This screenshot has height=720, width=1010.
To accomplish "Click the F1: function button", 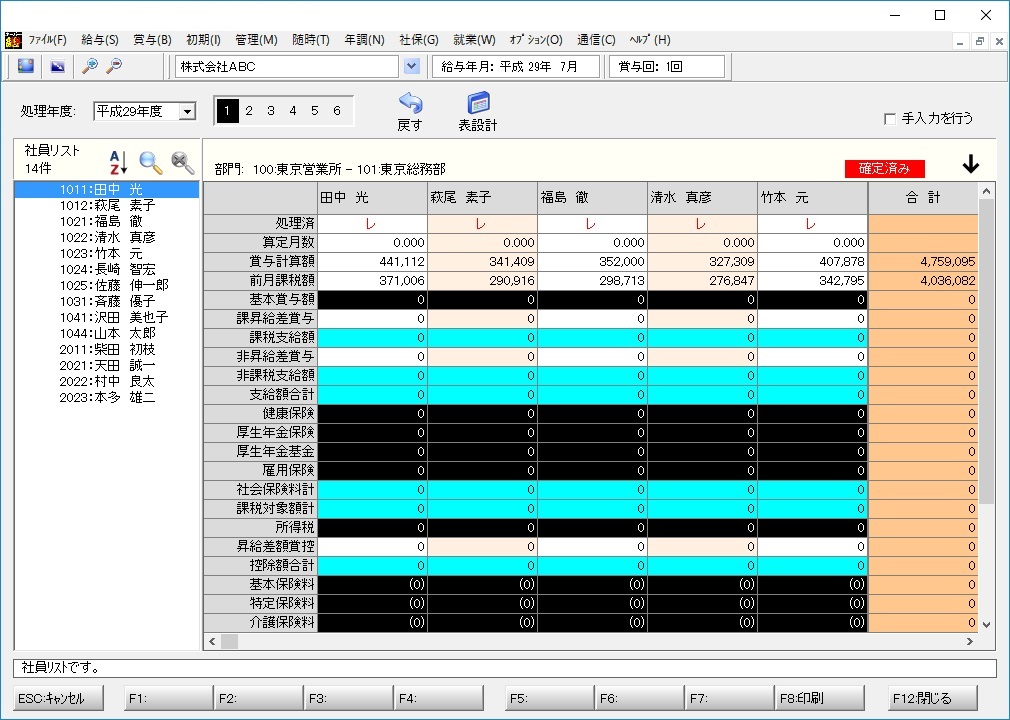I will point(168,698).
